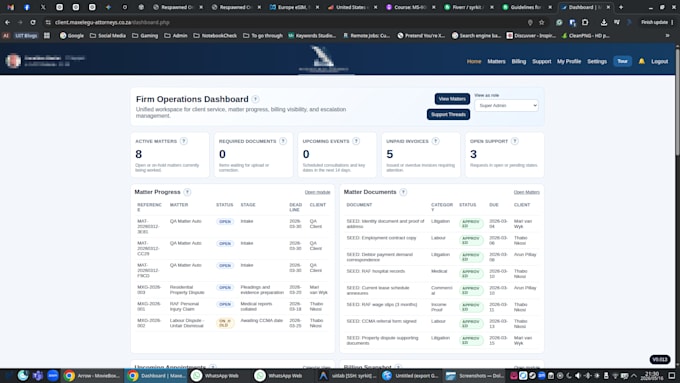Screen dimensions: 680x383
Task: Open the Screenshots folder window in the taskbar
Action: 474,376
